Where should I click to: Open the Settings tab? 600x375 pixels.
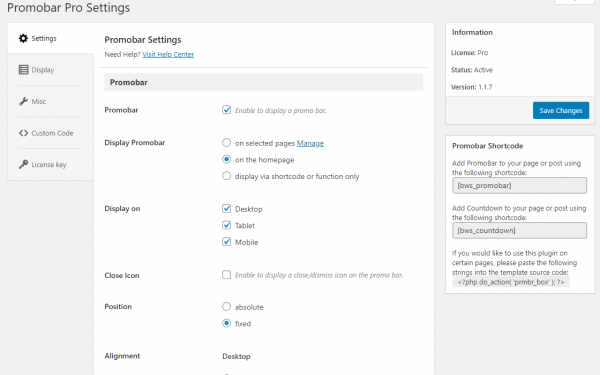tap(51, 38)
